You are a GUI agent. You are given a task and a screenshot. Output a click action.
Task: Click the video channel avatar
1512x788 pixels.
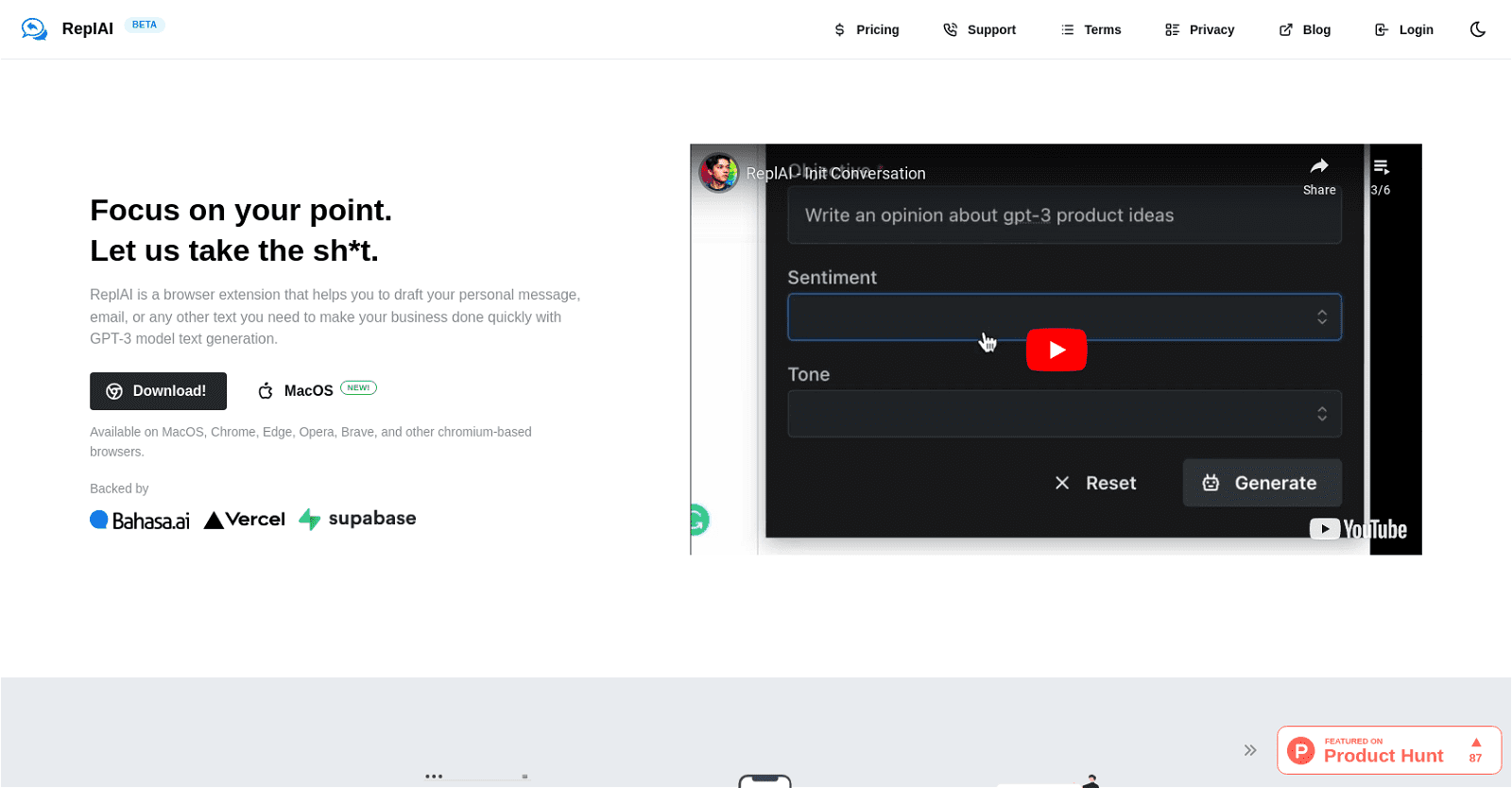click(719, 173)
